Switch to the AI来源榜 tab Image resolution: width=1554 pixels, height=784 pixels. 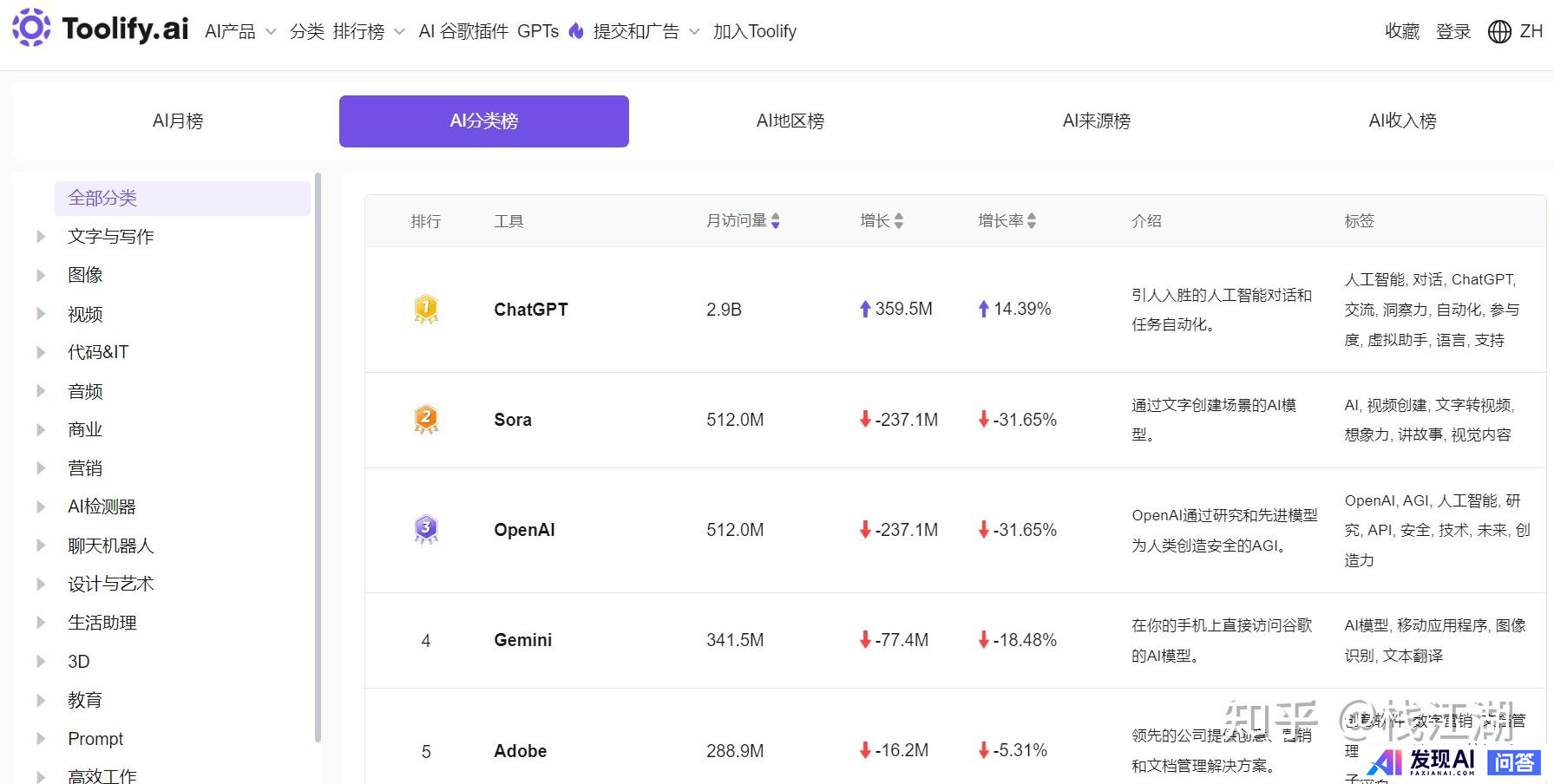point(1097,121)
